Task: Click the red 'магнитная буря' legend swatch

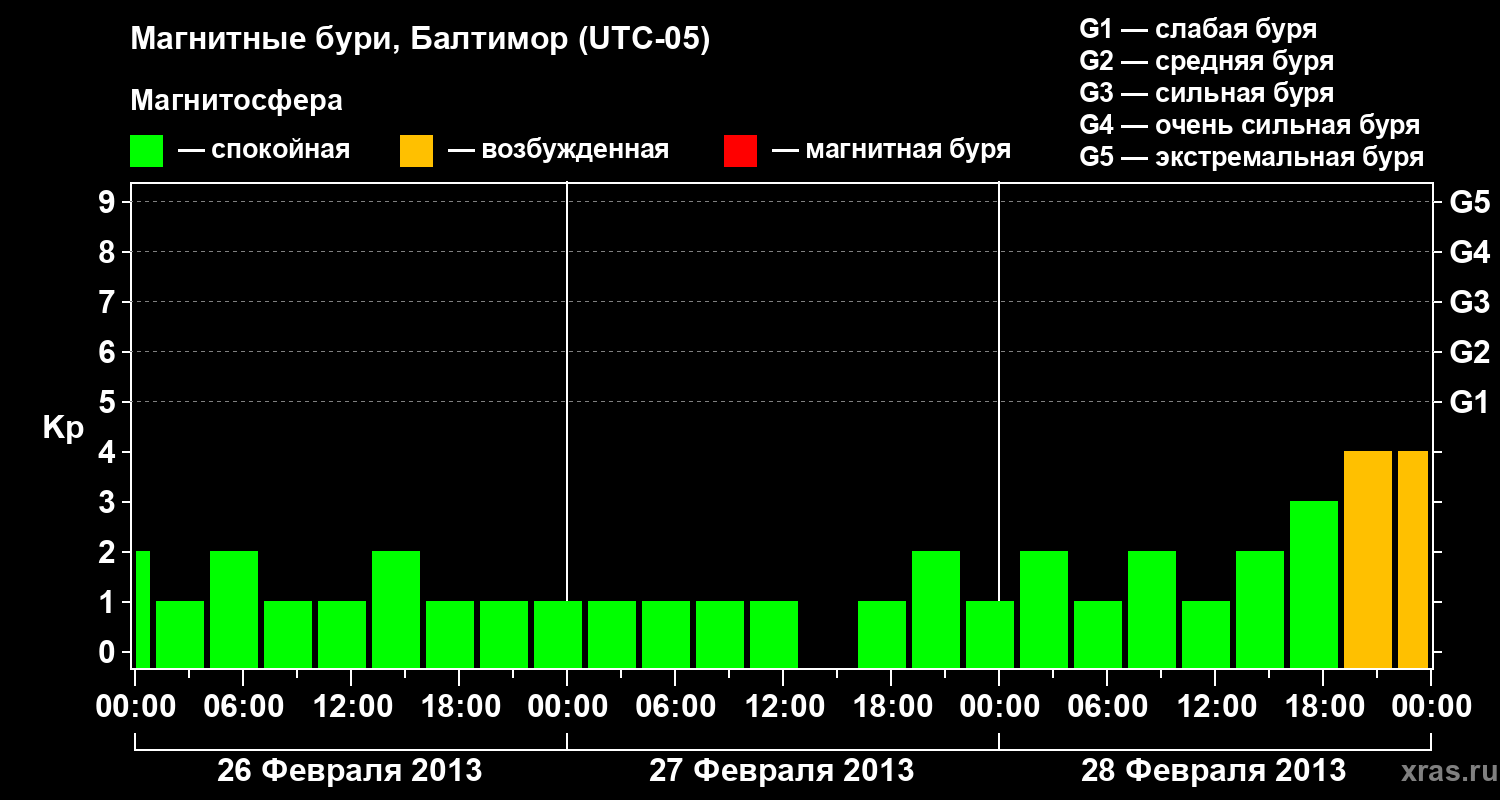Action: click(x=740, y=151)
